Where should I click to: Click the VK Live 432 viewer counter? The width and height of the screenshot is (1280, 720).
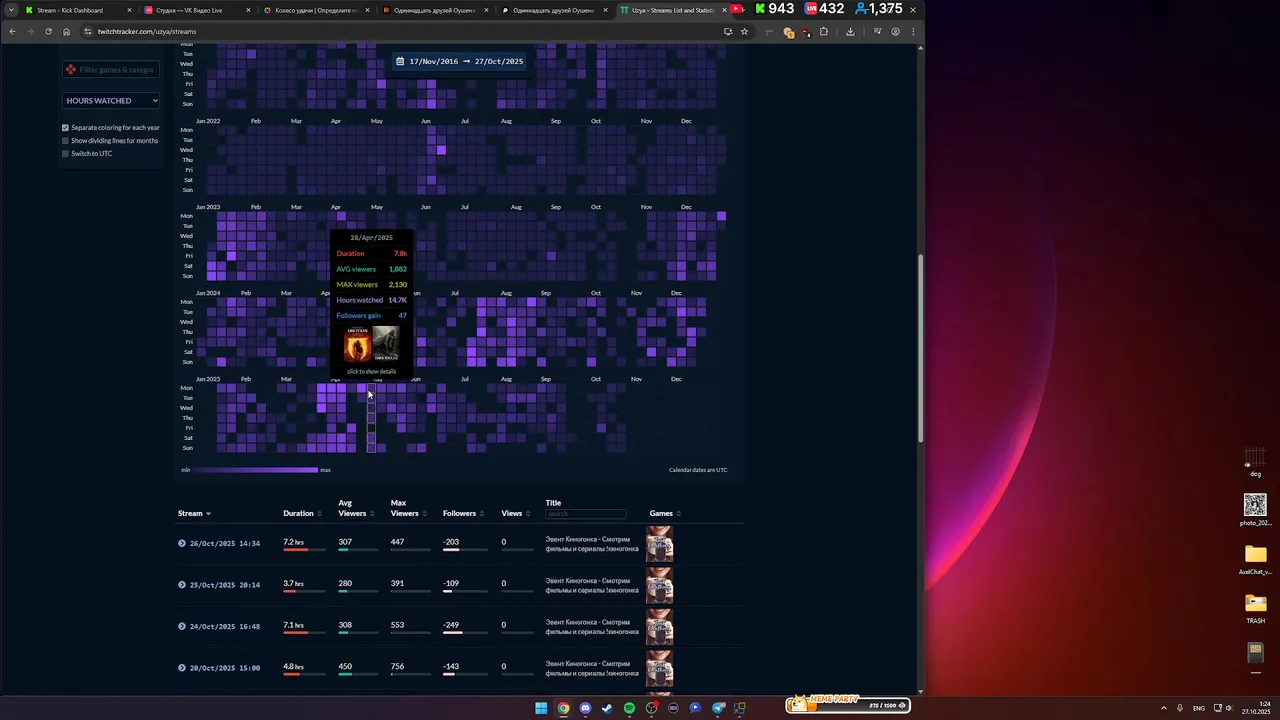pyautogui.click(x=824, y=9)
